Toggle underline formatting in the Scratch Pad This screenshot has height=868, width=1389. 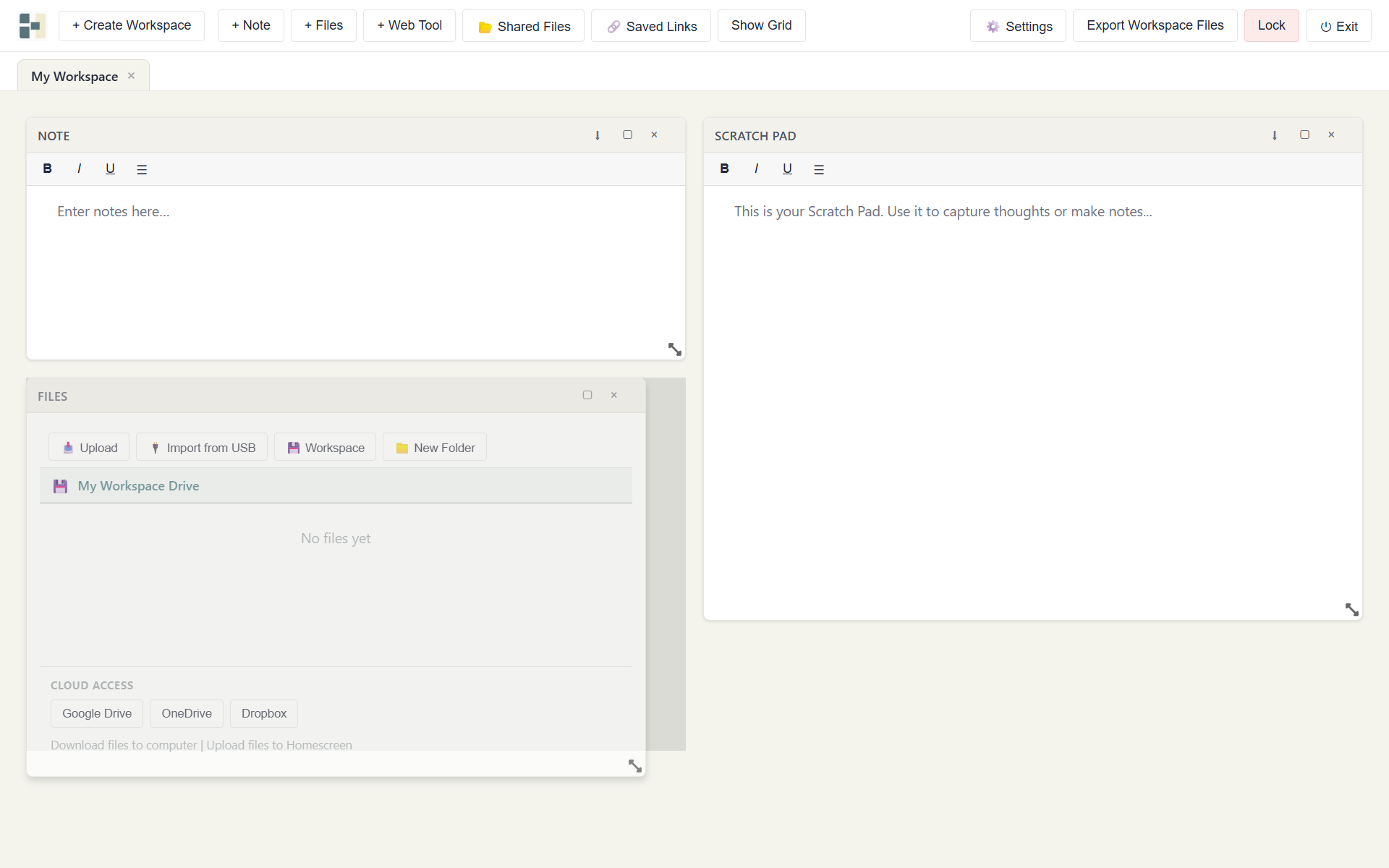coord(787,169)
